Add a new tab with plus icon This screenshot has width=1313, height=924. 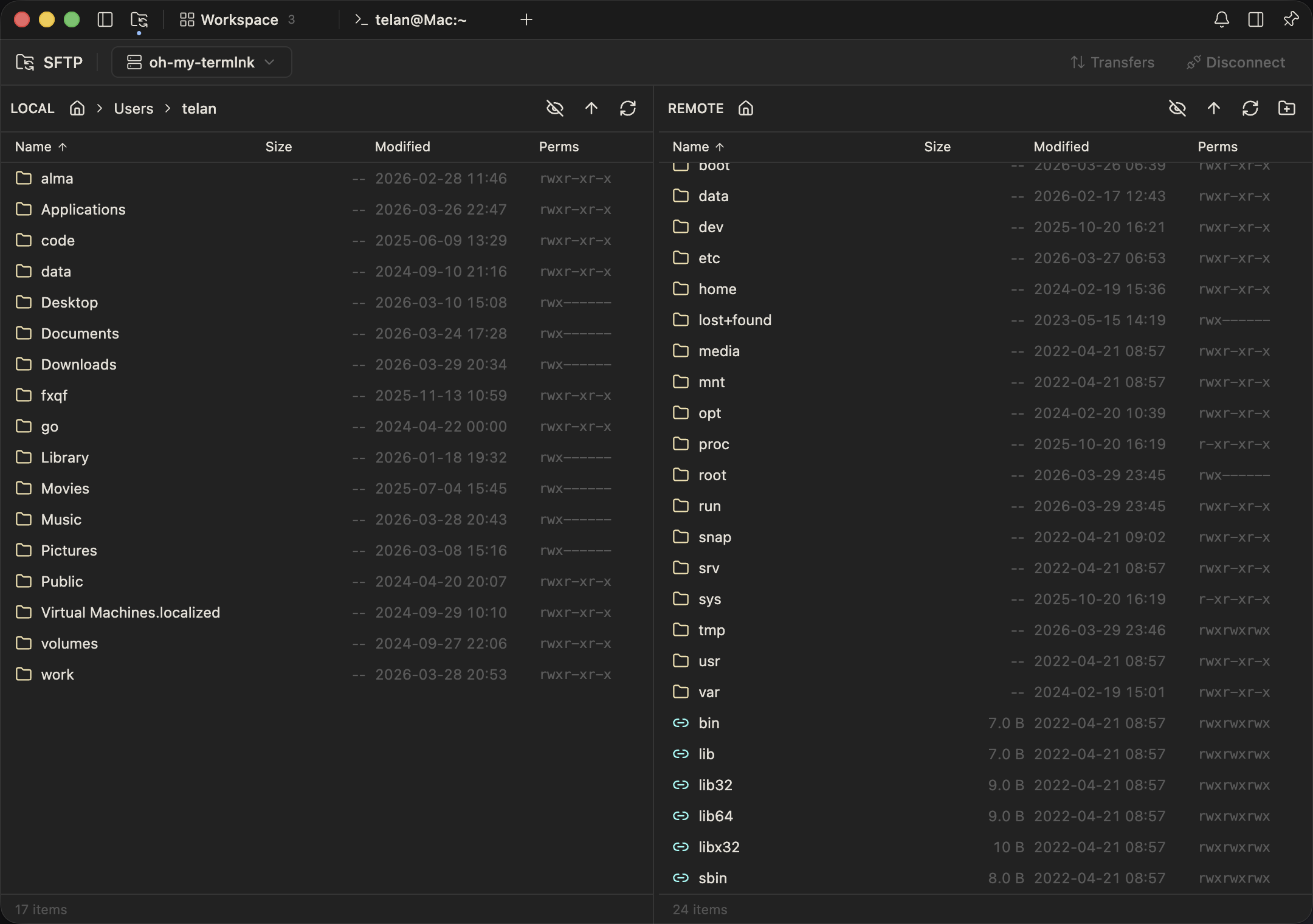pyautogui.click(x=526, y=20)
